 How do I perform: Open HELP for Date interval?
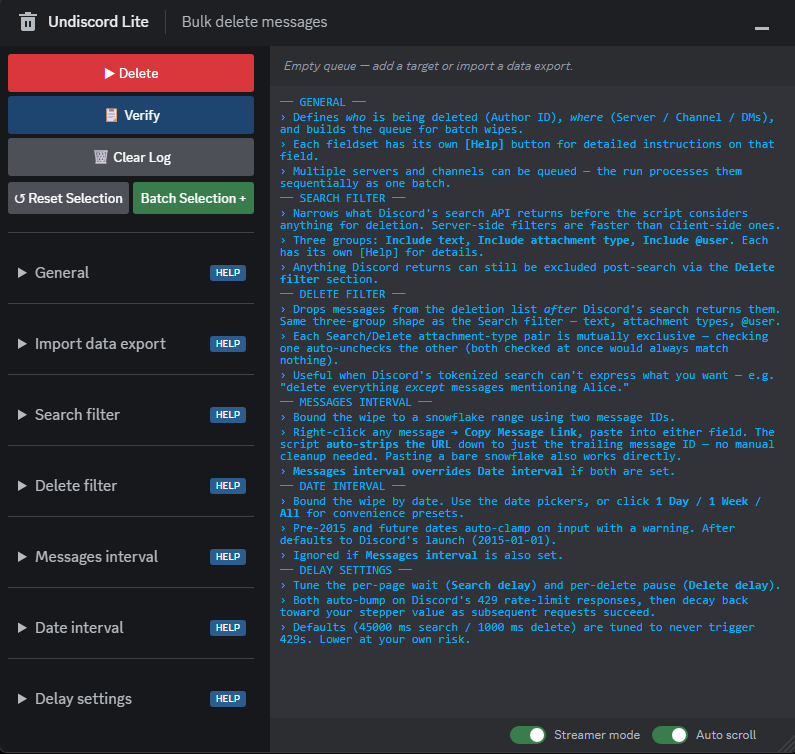coord(228,628)
